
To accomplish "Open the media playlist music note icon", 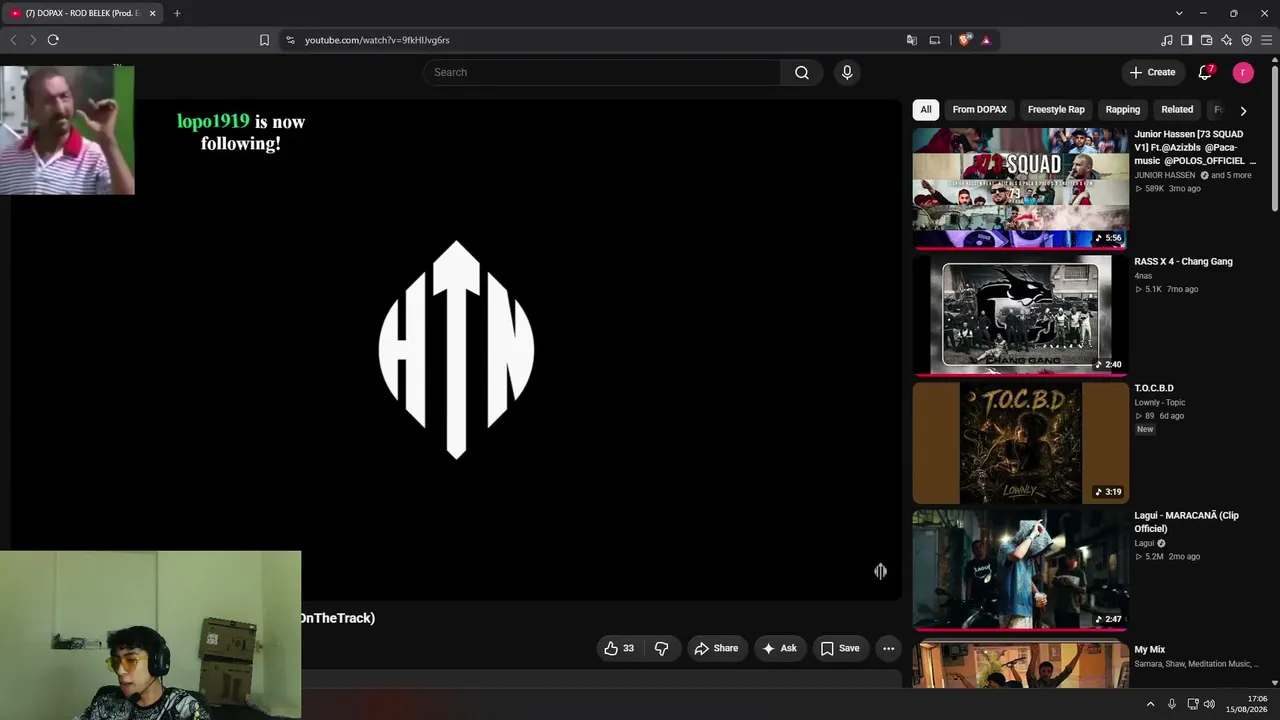I will (x=1167, y=40).
